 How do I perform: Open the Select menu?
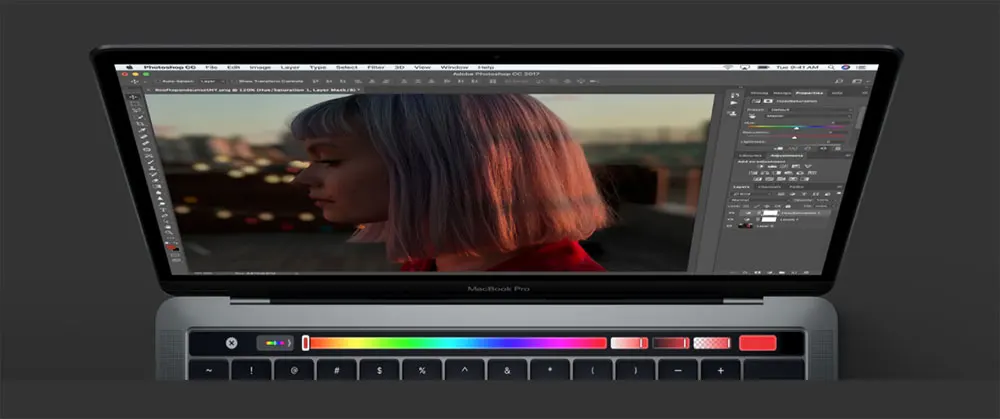(347, 67)
